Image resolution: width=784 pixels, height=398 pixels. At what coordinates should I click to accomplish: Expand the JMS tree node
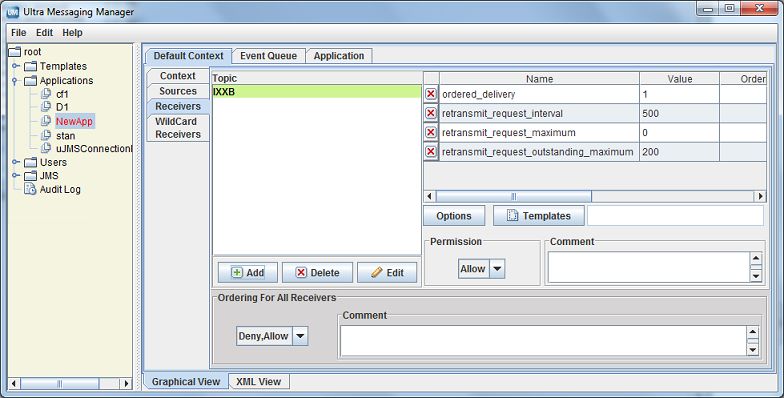(x=16, y=176)
